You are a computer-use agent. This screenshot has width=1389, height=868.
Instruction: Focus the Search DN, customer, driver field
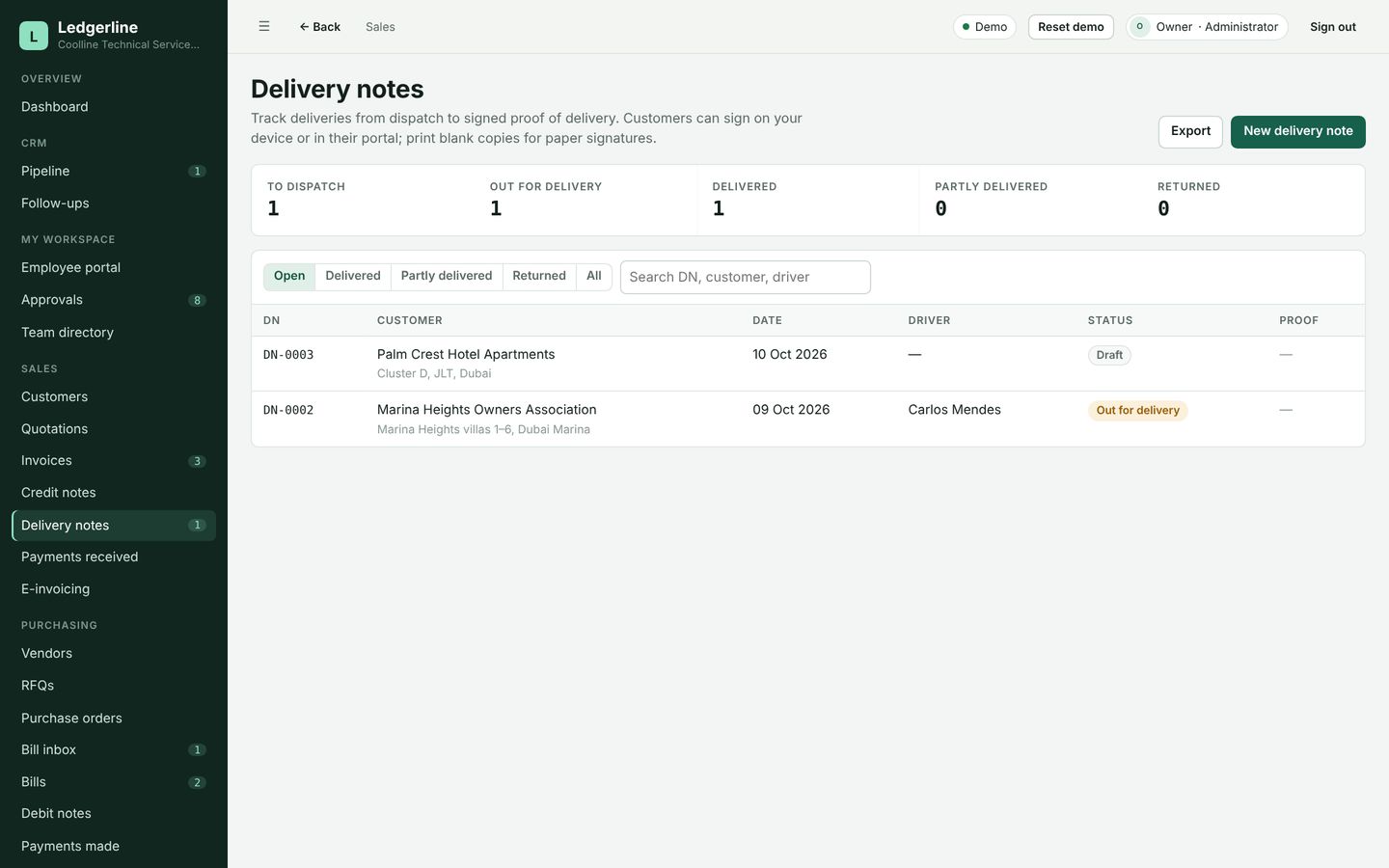point(746,277)
